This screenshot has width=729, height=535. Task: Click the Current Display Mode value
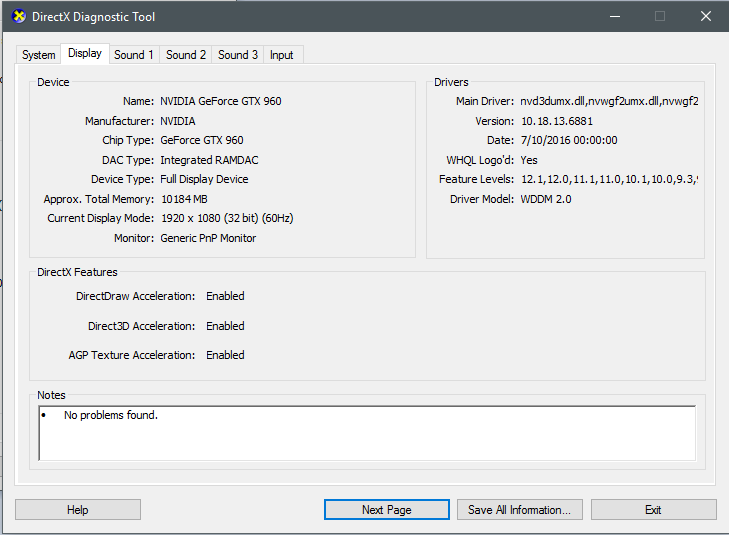(x=227, y=218)
